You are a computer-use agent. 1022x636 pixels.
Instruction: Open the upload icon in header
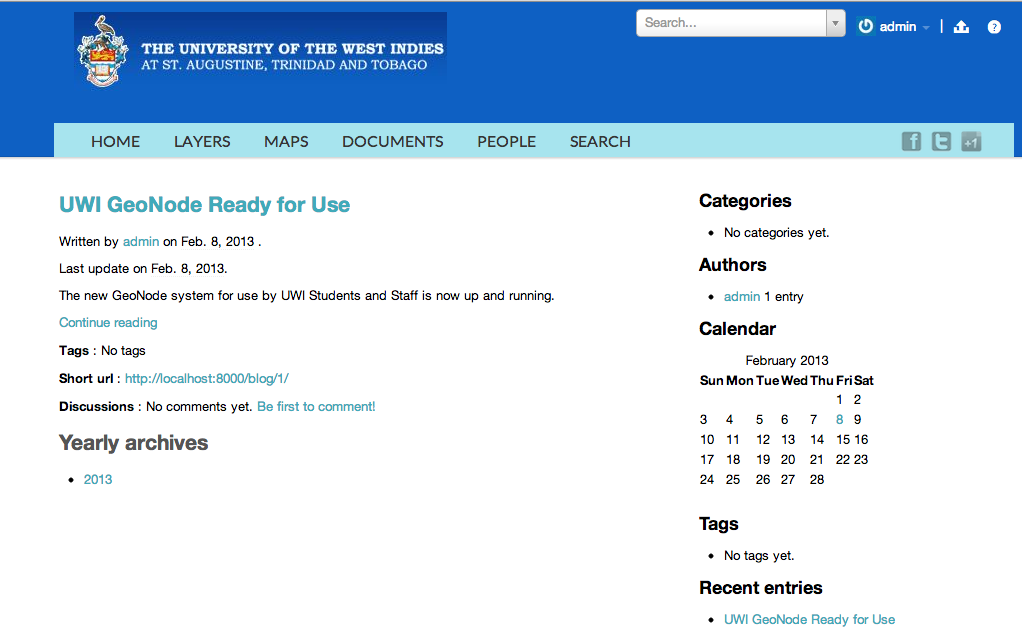tap(961, 27)
